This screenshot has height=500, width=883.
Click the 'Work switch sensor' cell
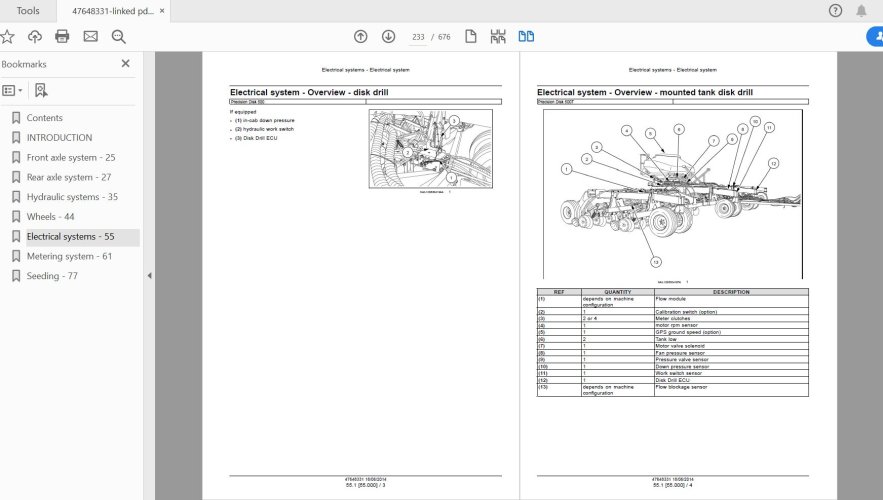[731, 373]
